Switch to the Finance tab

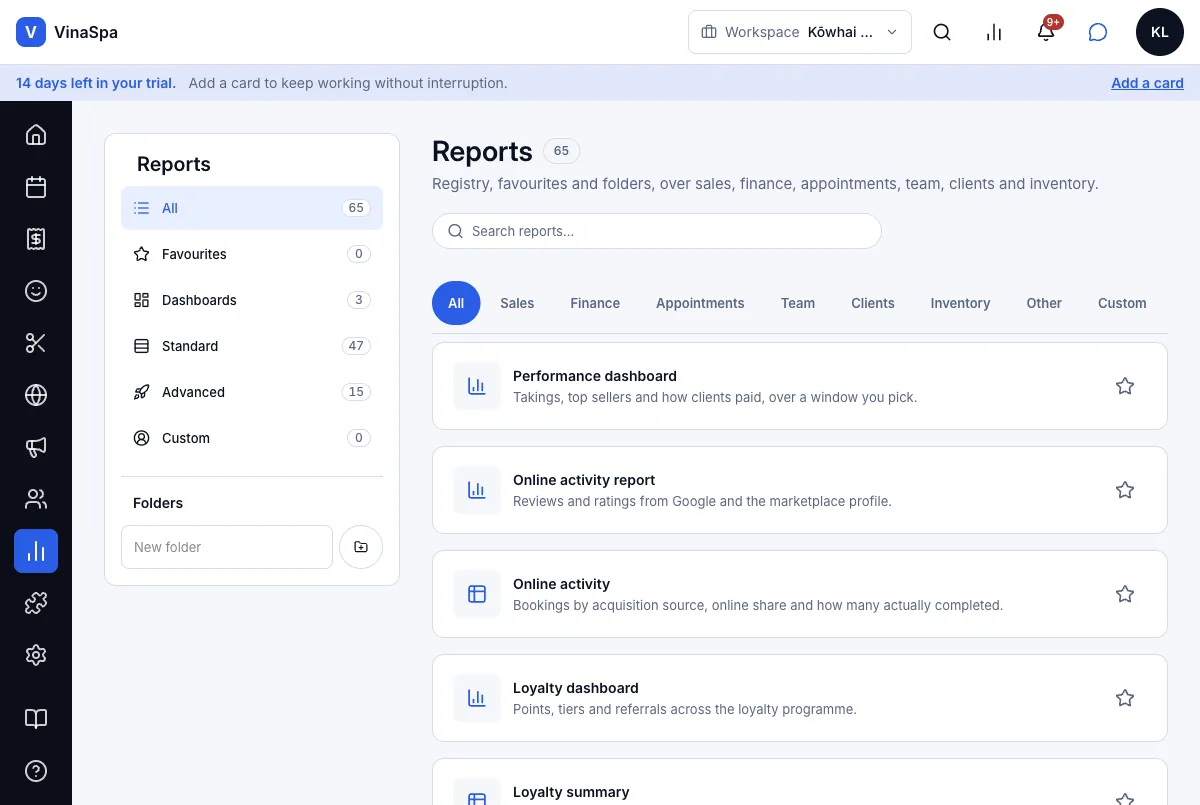pyautogui.click(x=595, y=303)
